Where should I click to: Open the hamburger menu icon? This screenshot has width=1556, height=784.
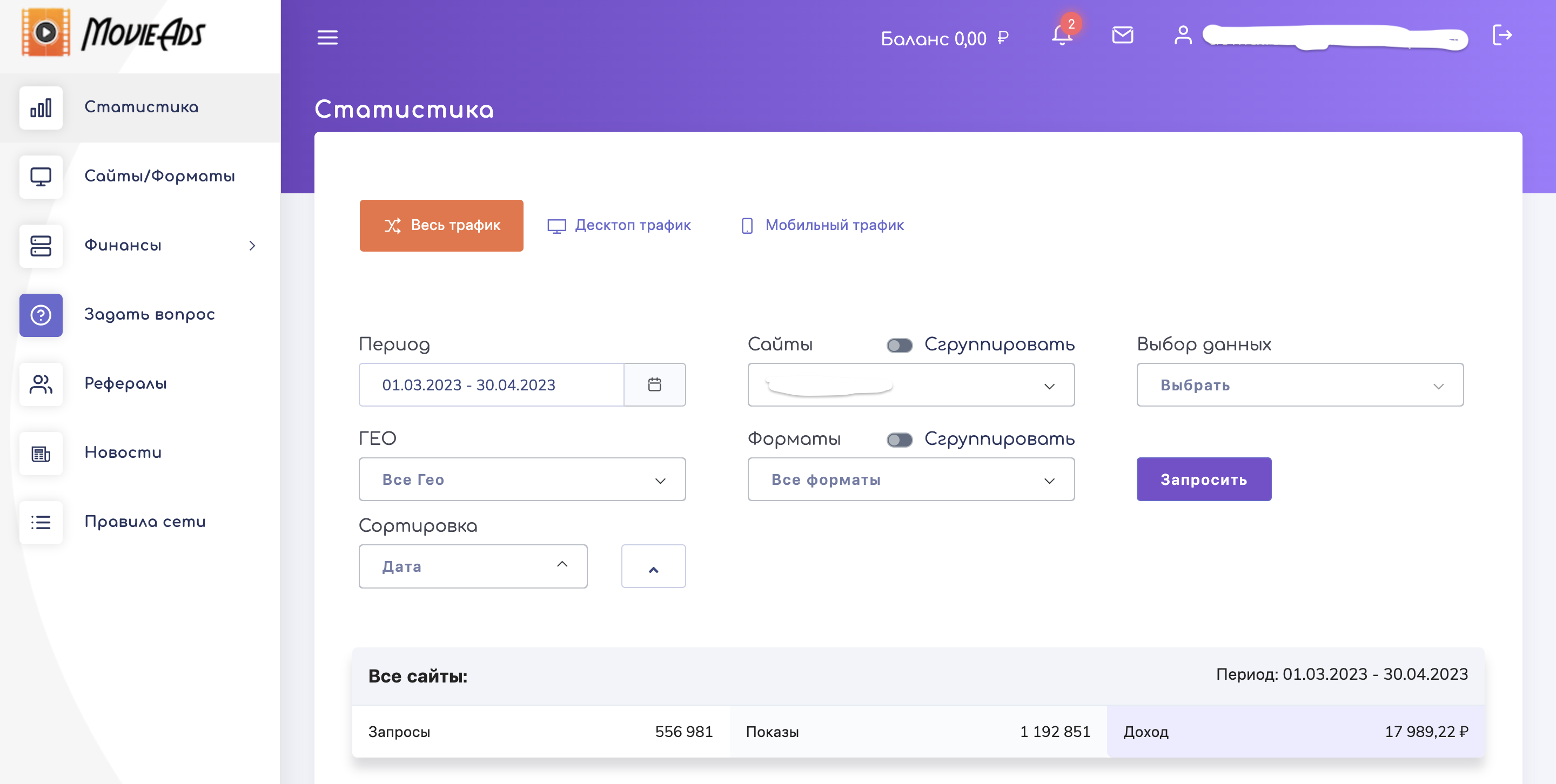[327, 37]
